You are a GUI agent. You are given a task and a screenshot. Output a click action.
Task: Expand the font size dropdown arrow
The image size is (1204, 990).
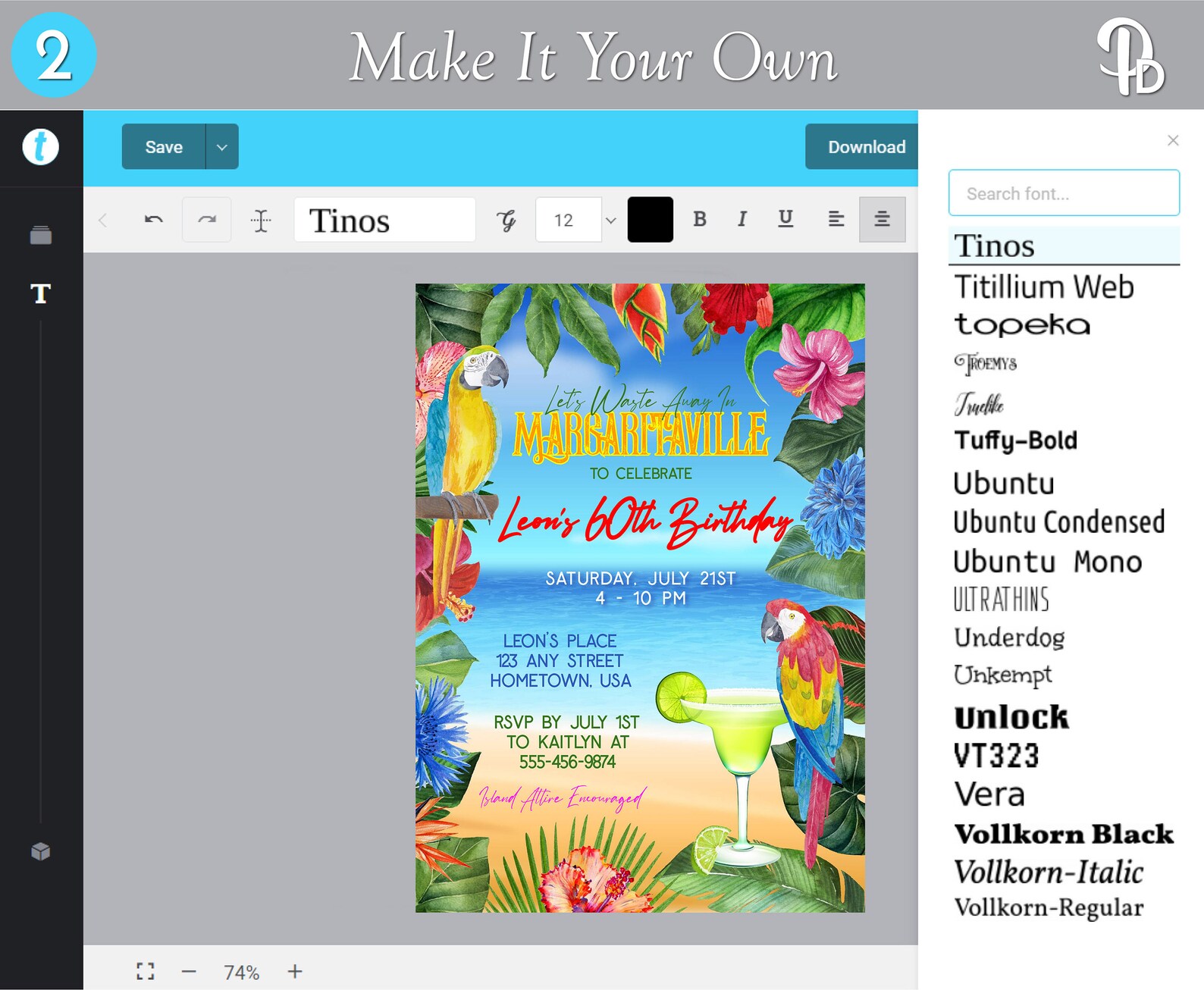[610, 221]
